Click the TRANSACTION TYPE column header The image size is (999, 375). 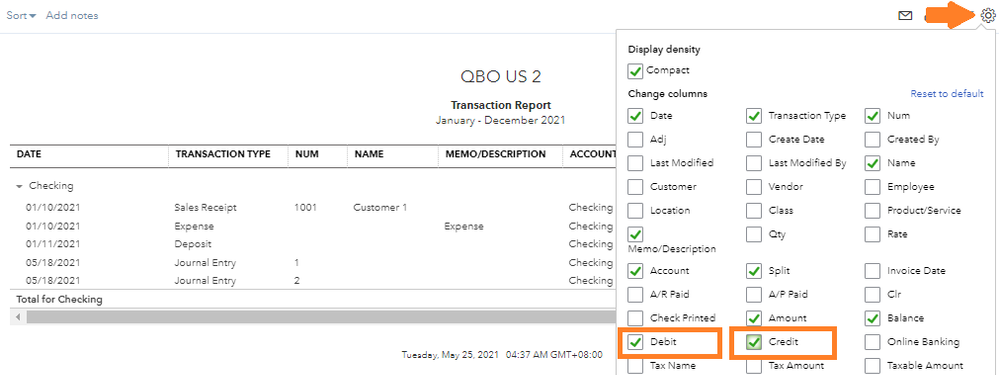(223, 154)
